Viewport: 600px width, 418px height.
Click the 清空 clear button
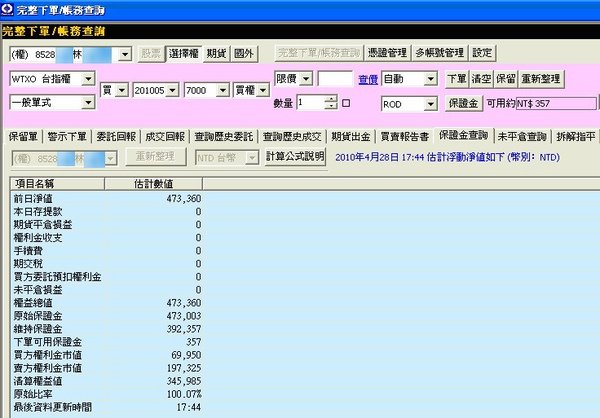[x=481, y=79]
